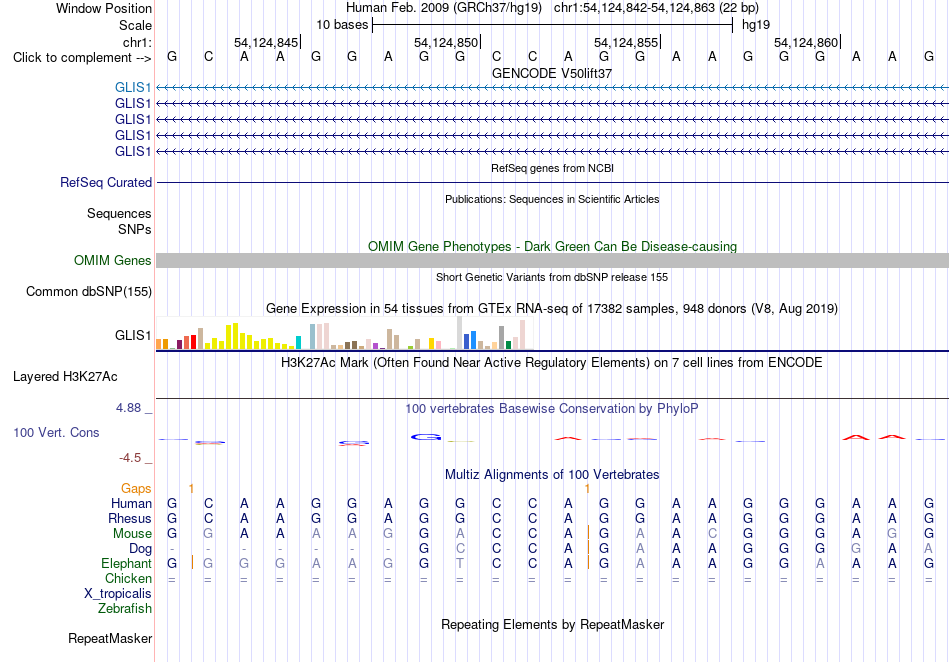Click Short Genetic Variants from dbSNP title
Image resolution: width=950 pixels, height=662 pixels.
552,277
